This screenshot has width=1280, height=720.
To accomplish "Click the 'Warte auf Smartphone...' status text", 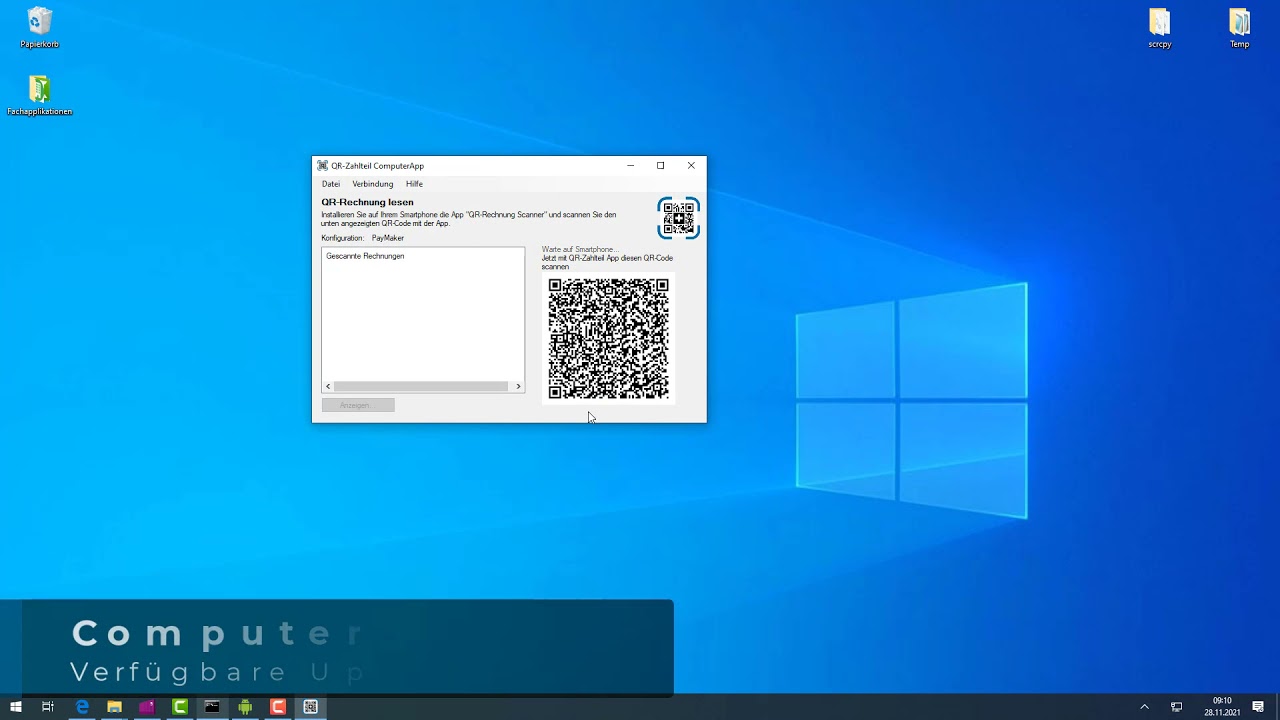I will point(580,249).
